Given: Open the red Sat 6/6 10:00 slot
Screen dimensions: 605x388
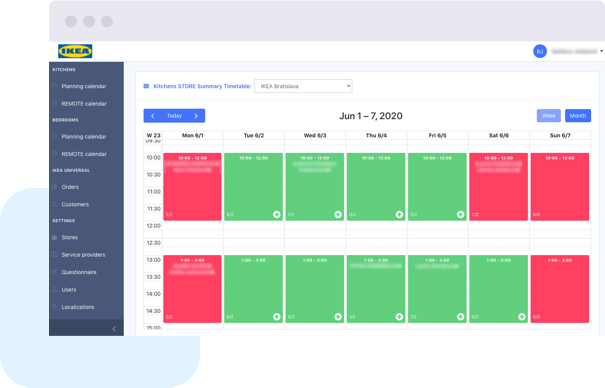Looking at the screenshot, I should (x=499, y=187).
